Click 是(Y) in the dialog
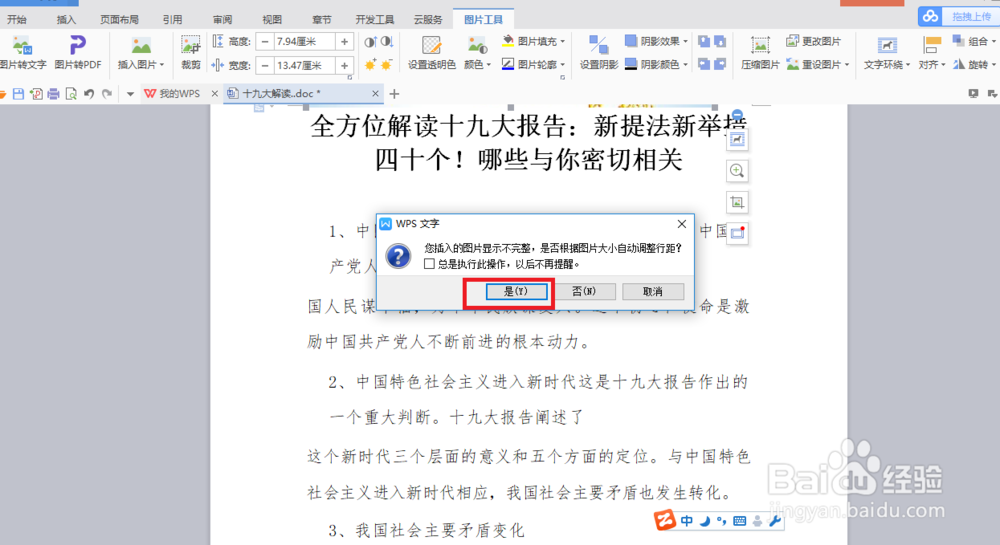This screenshot has height=545, width=1000. (516, 291)
